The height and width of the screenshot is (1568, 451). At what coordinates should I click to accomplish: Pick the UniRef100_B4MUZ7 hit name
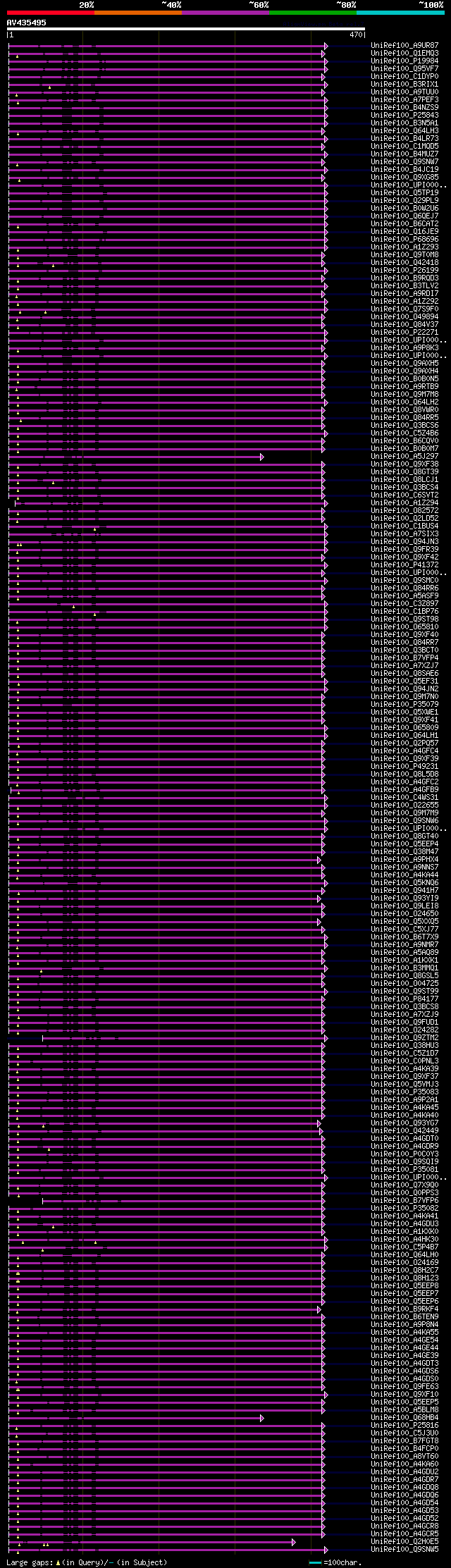404,154
